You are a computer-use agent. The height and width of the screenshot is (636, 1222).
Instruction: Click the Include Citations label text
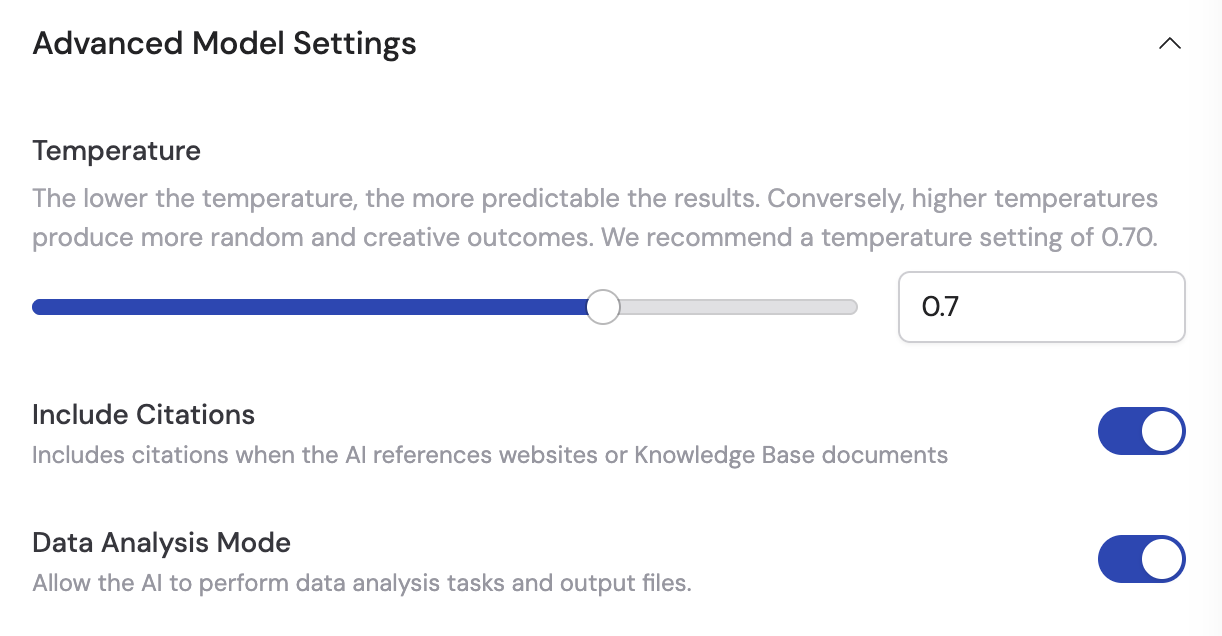143,414
